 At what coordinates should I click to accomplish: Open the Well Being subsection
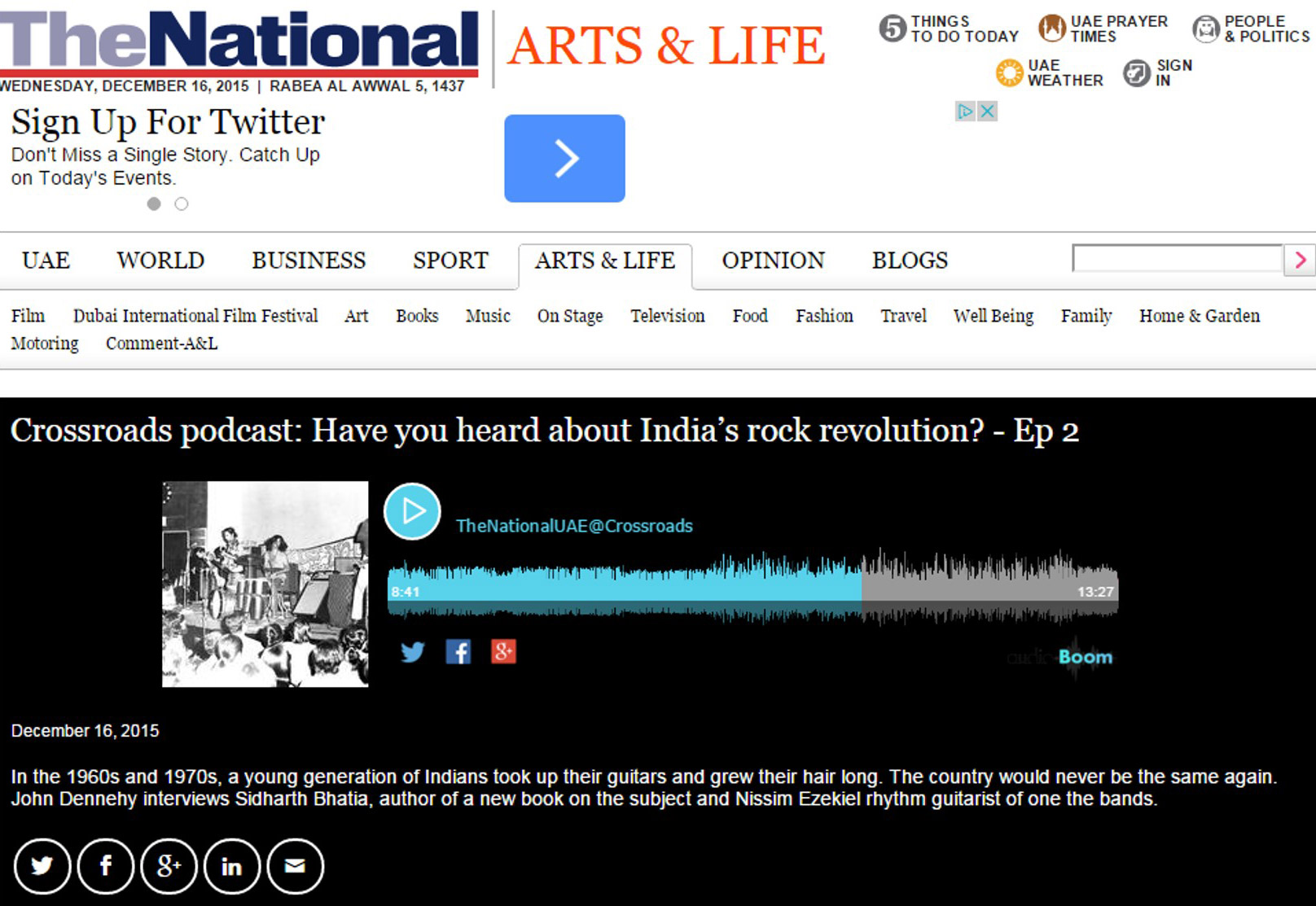994,316
